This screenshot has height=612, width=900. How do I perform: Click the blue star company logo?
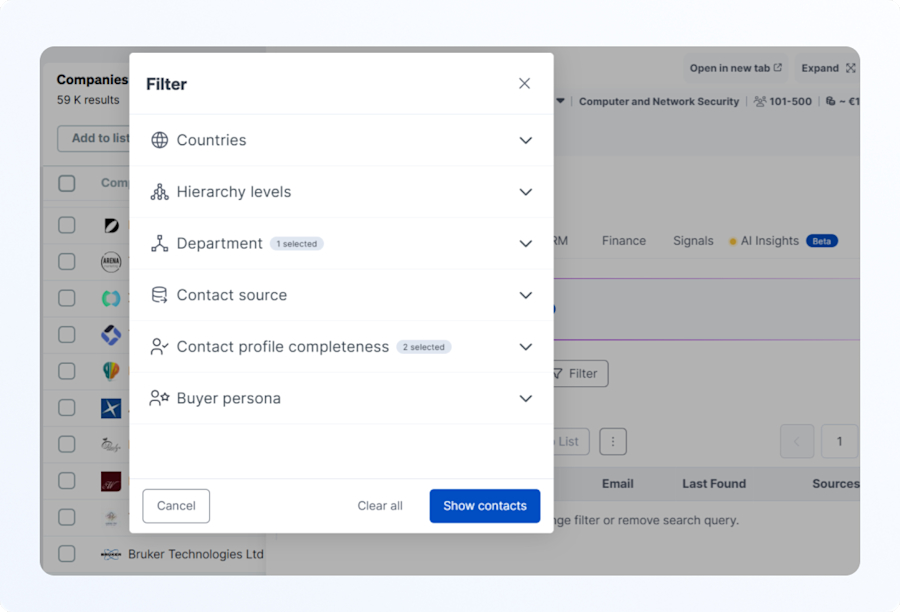pos(111,408)
